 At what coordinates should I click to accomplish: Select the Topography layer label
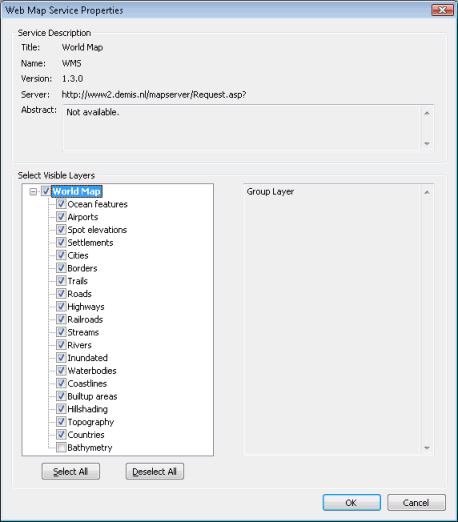[x=91, y=422]
